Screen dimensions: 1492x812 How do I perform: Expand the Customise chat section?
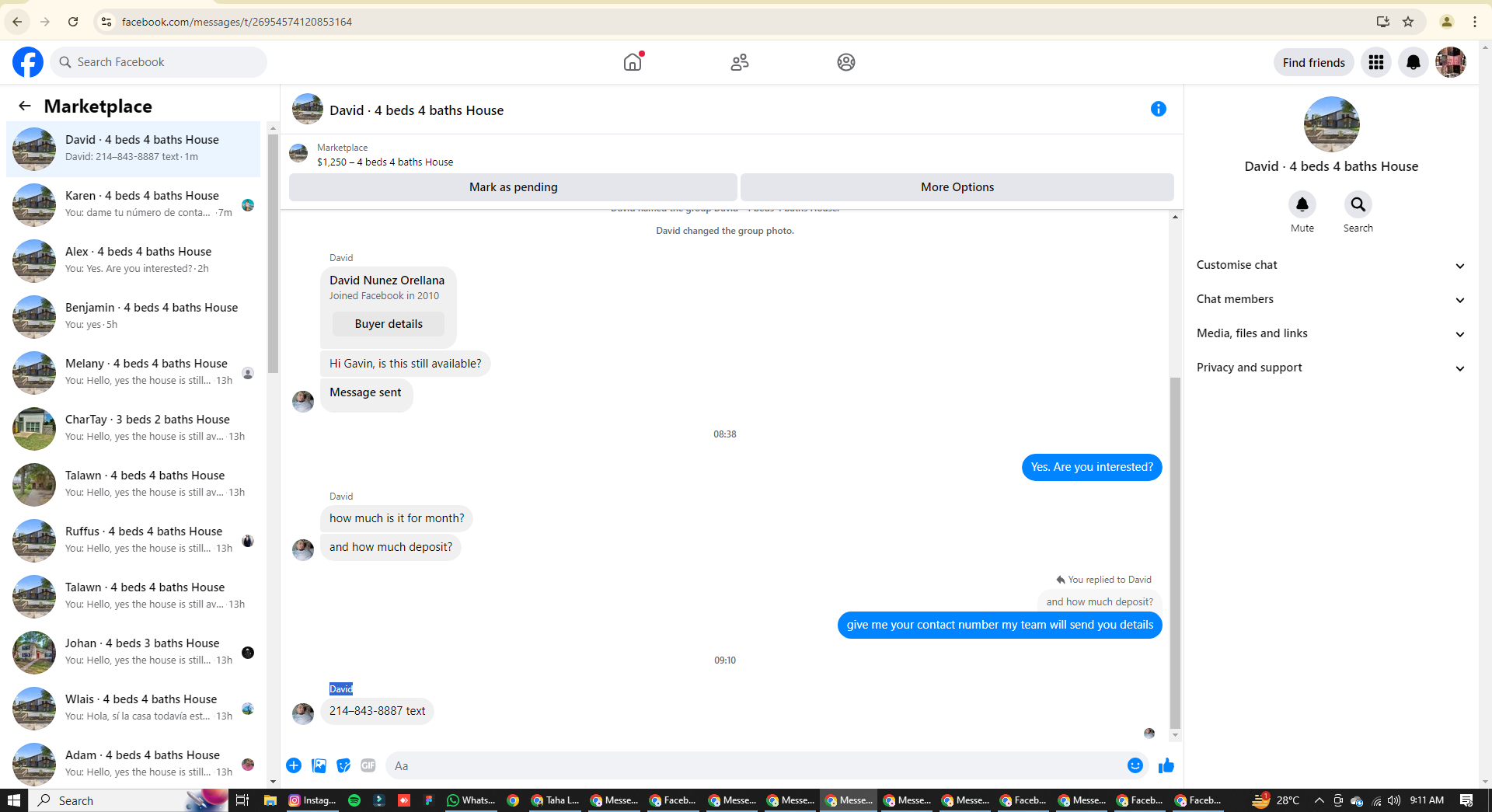click(x=1331, y=265)
